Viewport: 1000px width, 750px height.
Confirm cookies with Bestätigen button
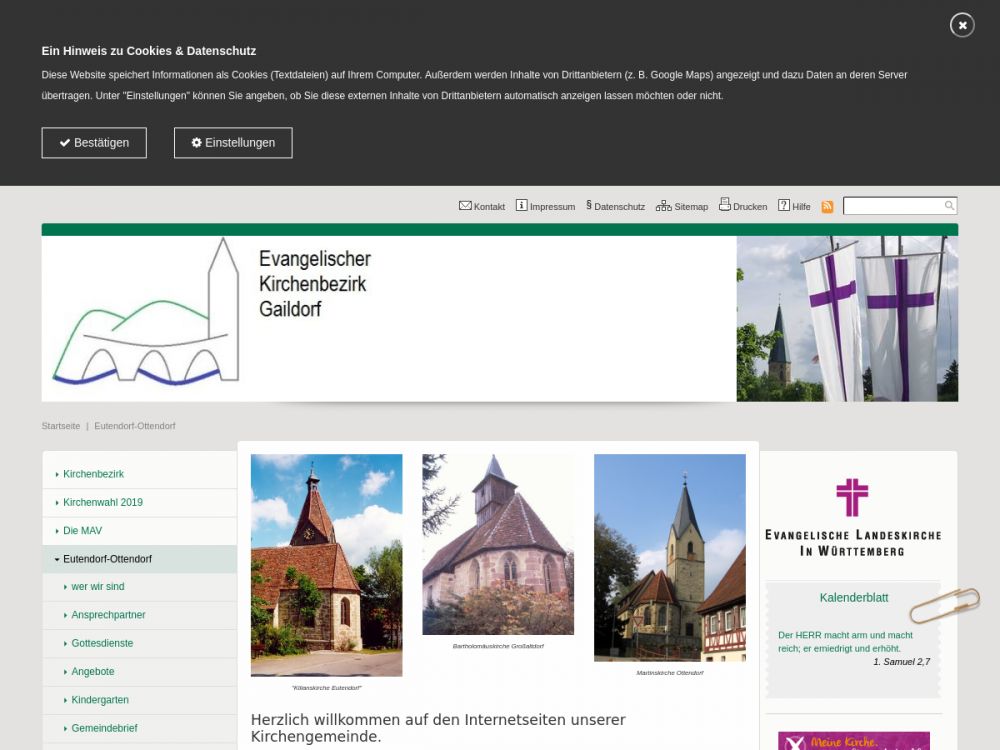pos(94,143)
